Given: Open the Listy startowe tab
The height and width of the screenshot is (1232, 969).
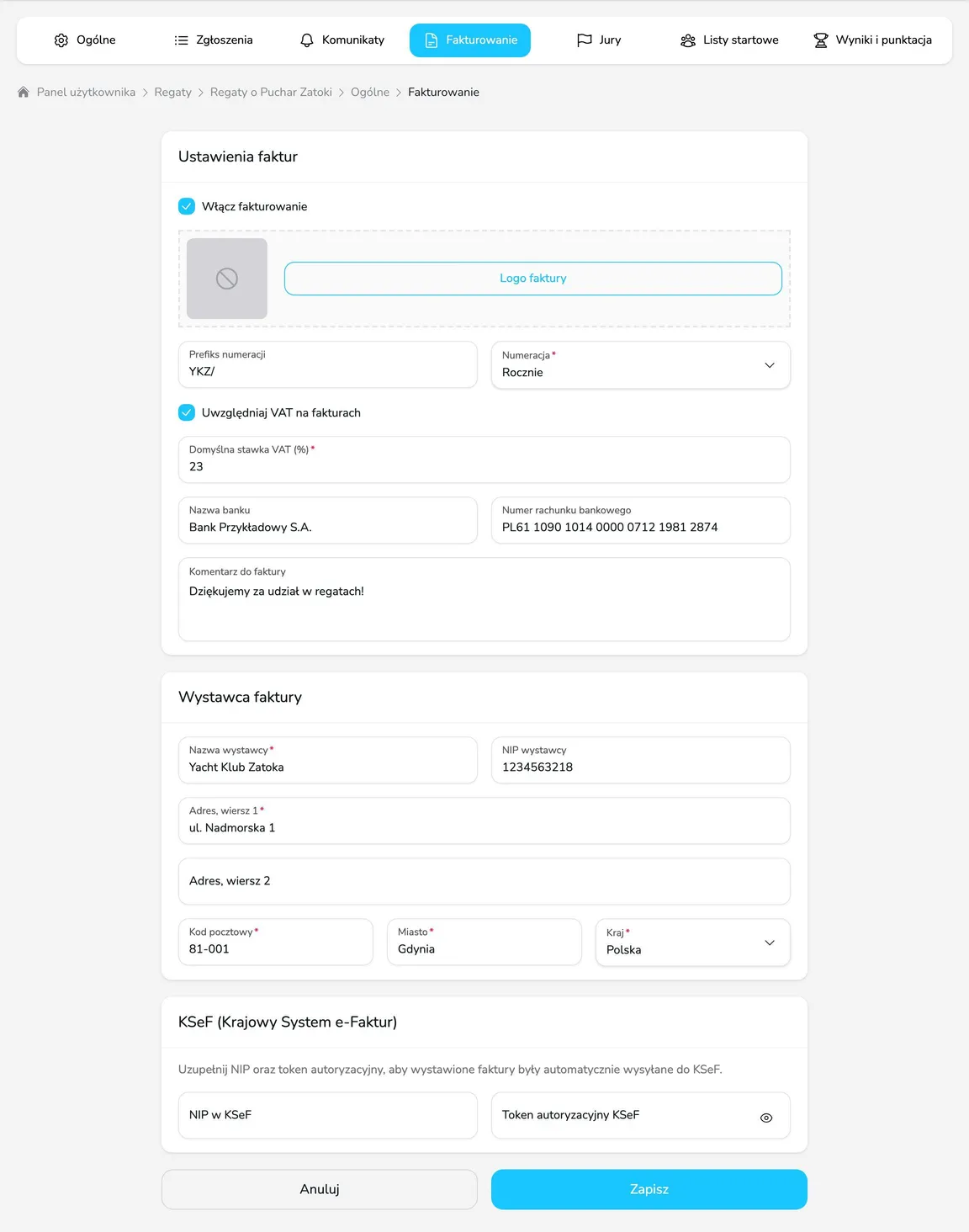Looking at the screenshot, I should click(x=729, y=40).
